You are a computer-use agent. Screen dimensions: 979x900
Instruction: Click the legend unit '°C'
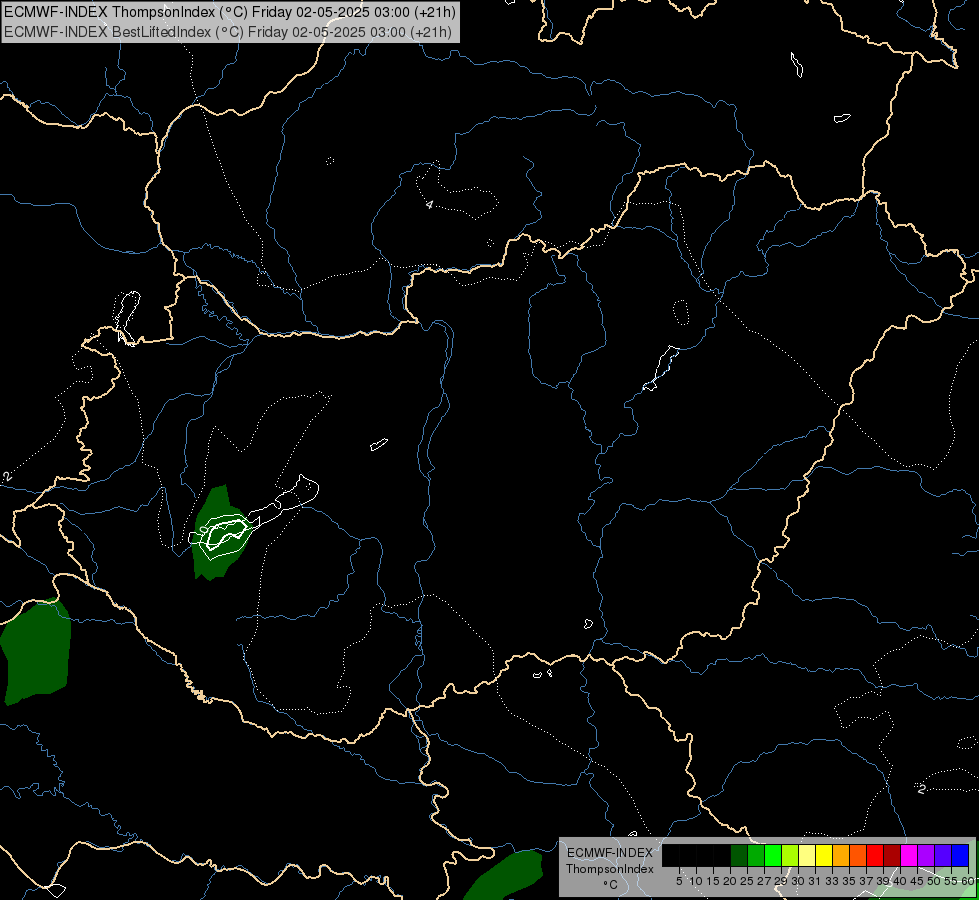click(609, 884)
